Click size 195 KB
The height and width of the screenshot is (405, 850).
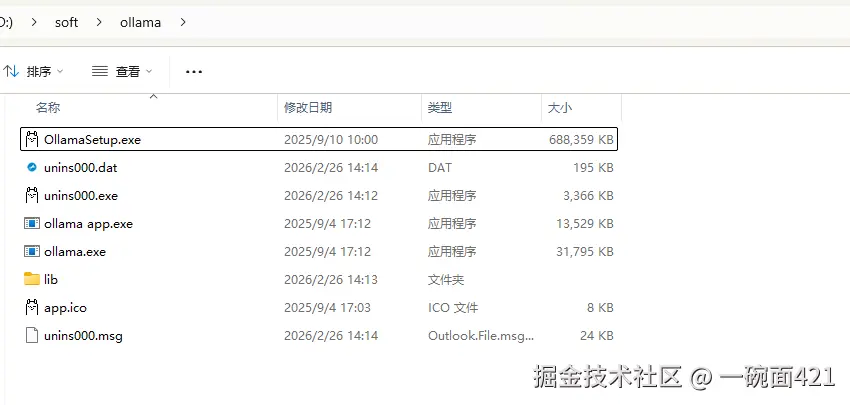tap(593, 168)
